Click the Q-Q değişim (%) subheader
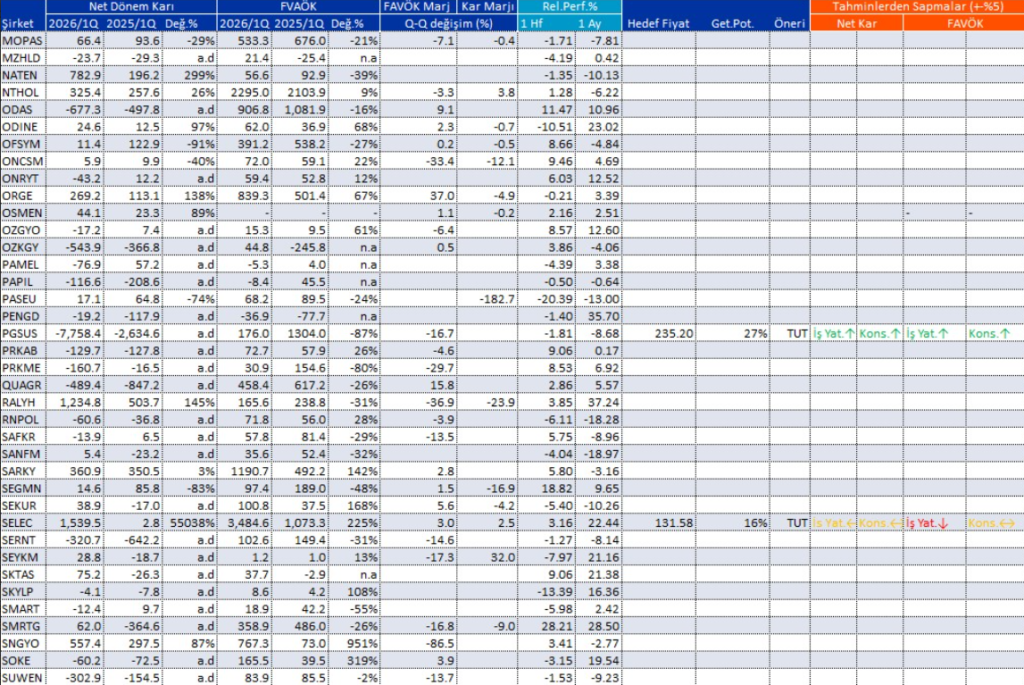This screenshot has height=685, width=1024. tap(448, 24)
